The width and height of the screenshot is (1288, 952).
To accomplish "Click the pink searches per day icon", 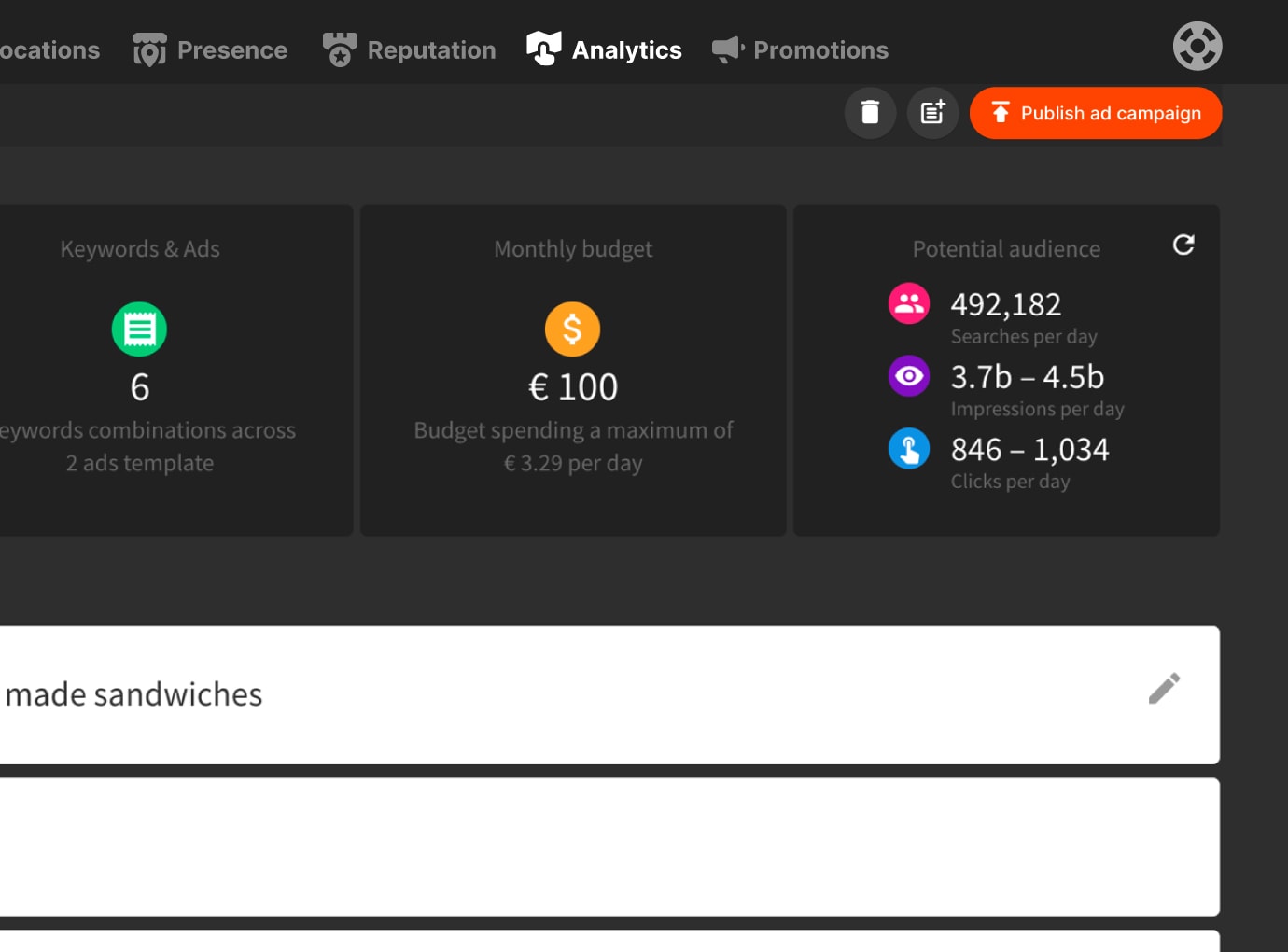I will tap(908, 303).
